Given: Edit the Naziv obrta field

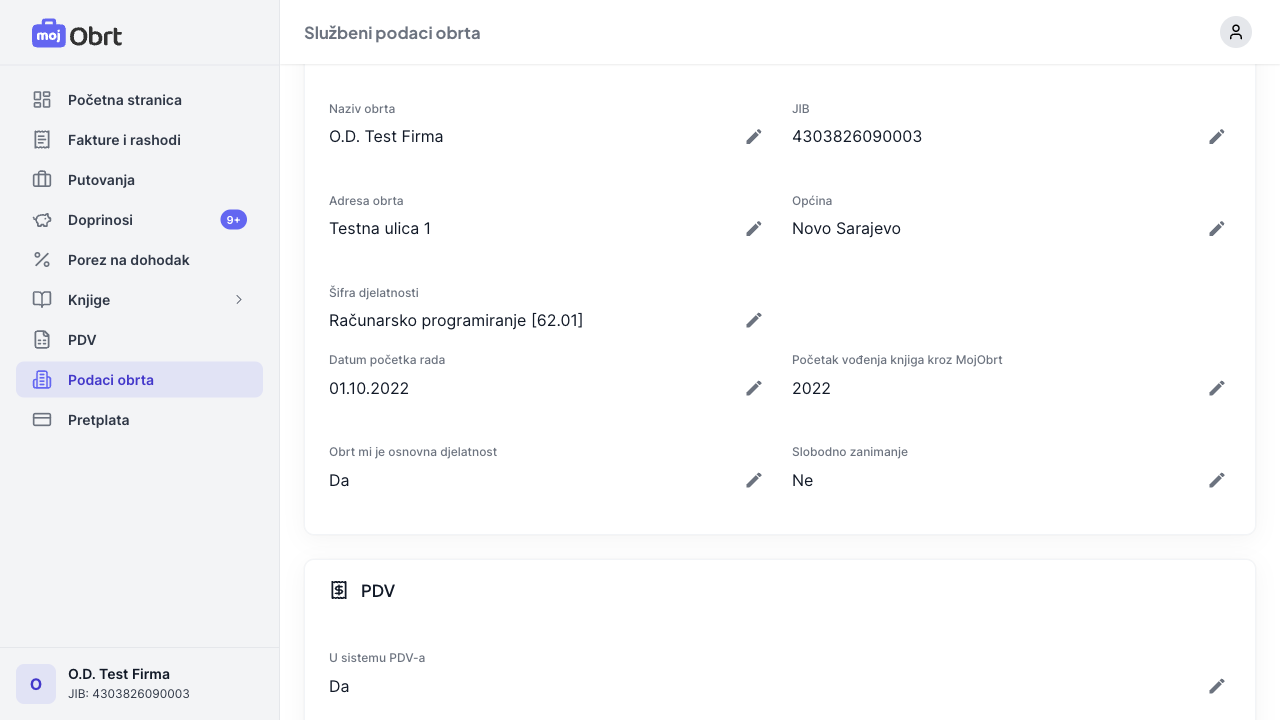Looking at the screenshot, I should pyautogui.click(x=754, y=136).
